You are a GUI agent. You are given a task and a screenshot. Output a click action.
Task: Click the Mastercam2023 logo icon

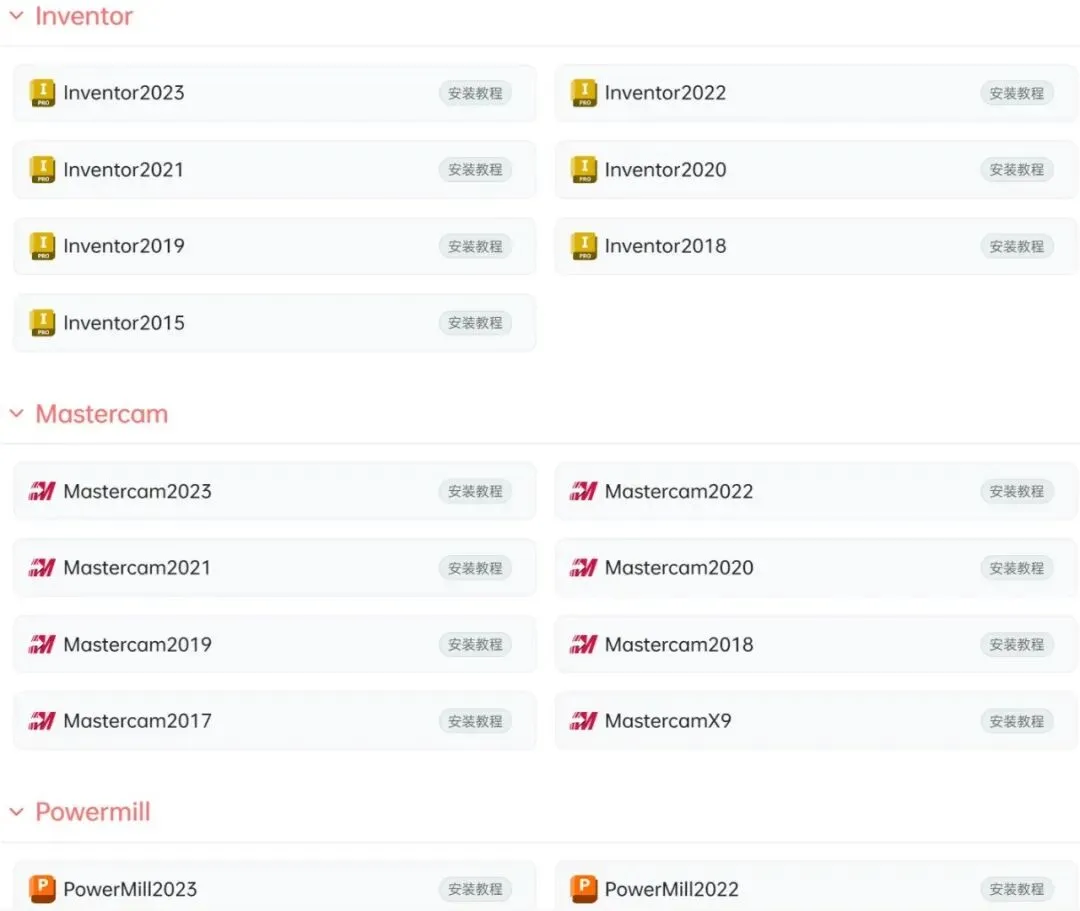coord(42,491)
